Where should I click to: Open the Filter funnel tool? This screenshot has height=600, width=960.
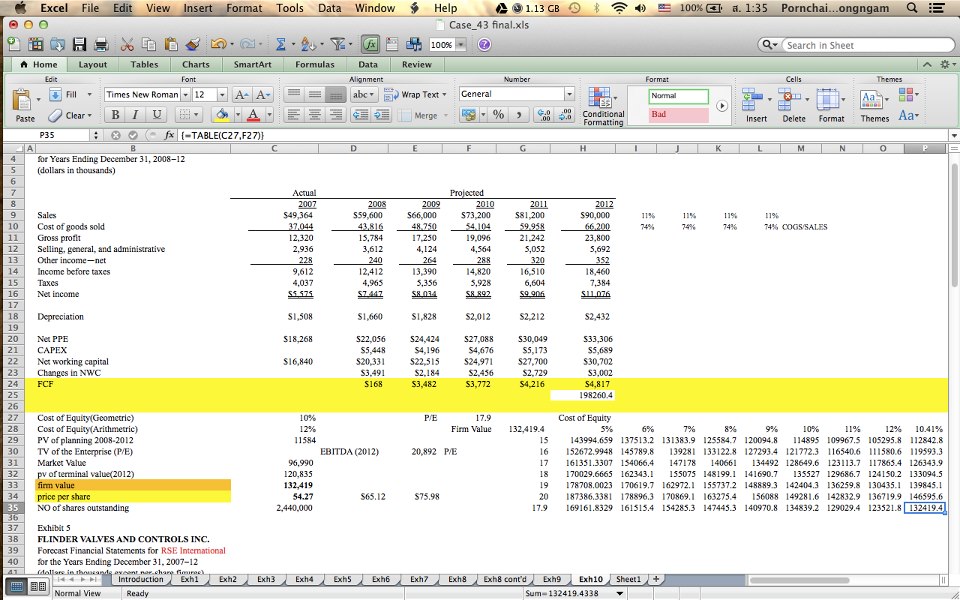coord(338,45)
